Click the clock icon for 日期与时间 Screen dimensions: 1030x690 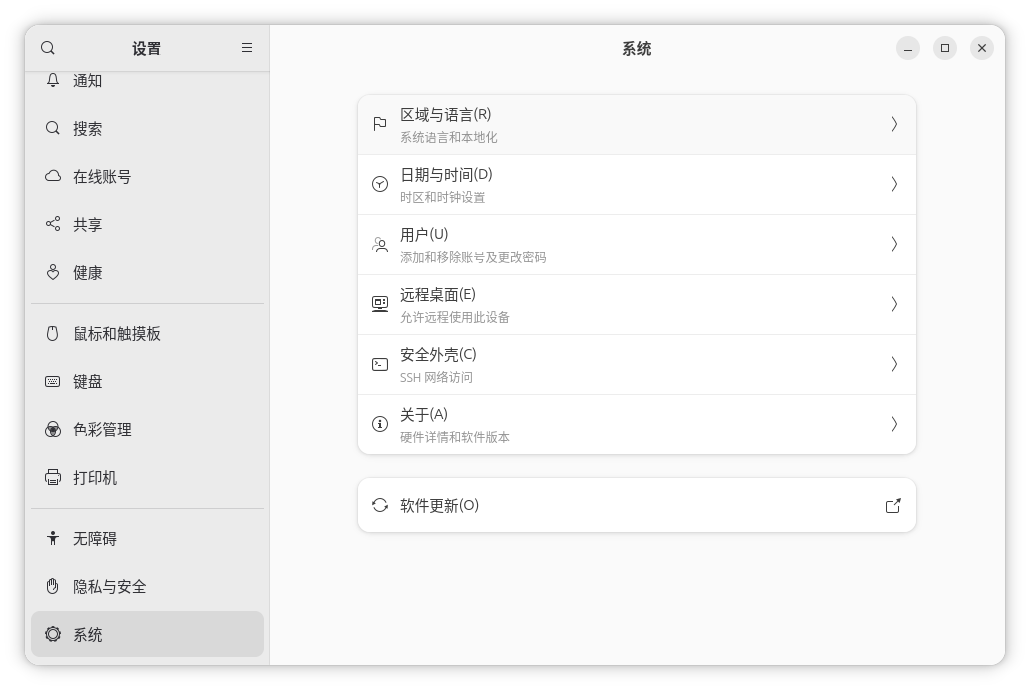(x=380, y=184)
